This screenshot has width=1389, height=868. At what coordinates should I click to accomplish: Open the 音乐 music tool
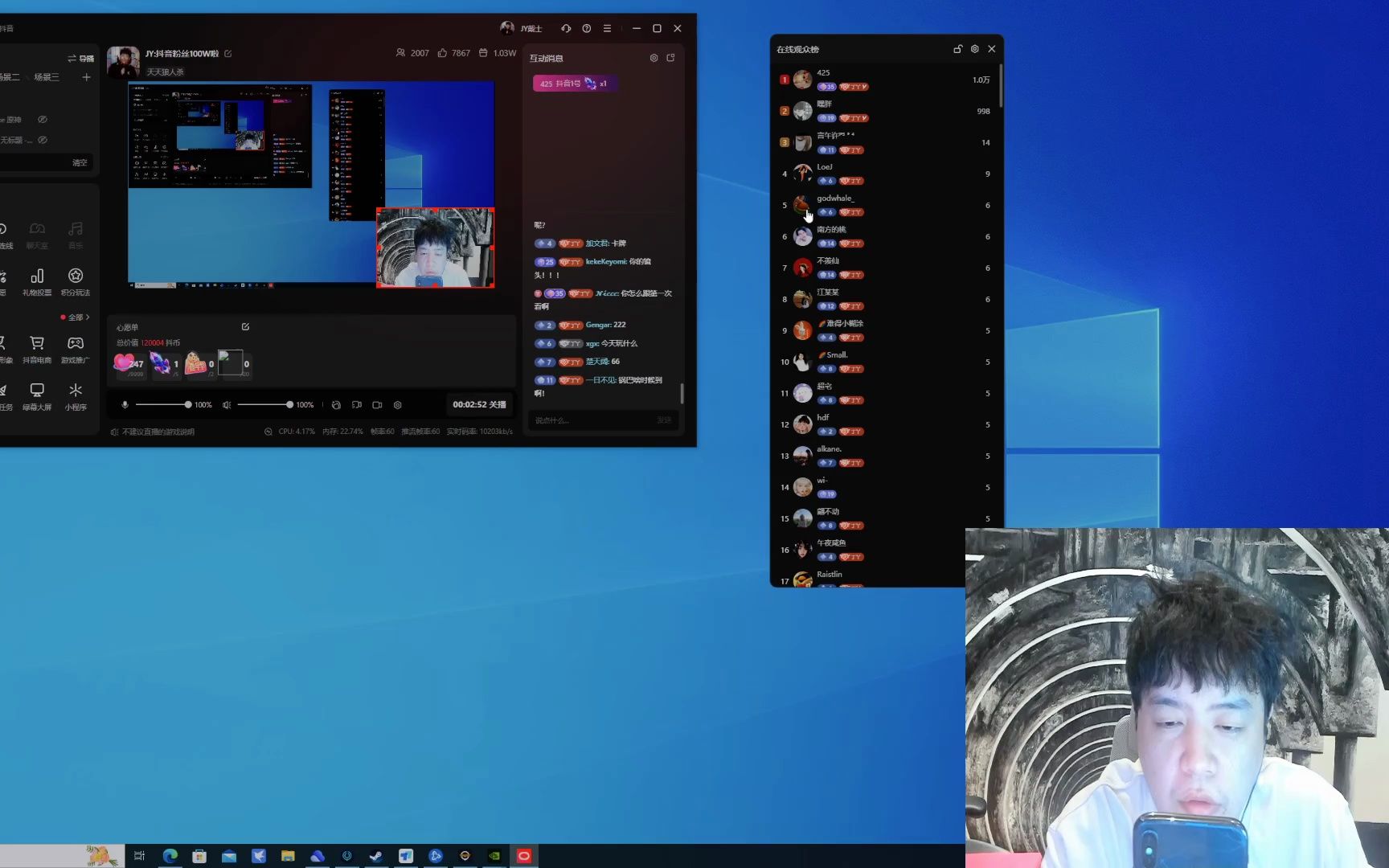(x=76, y=235)
